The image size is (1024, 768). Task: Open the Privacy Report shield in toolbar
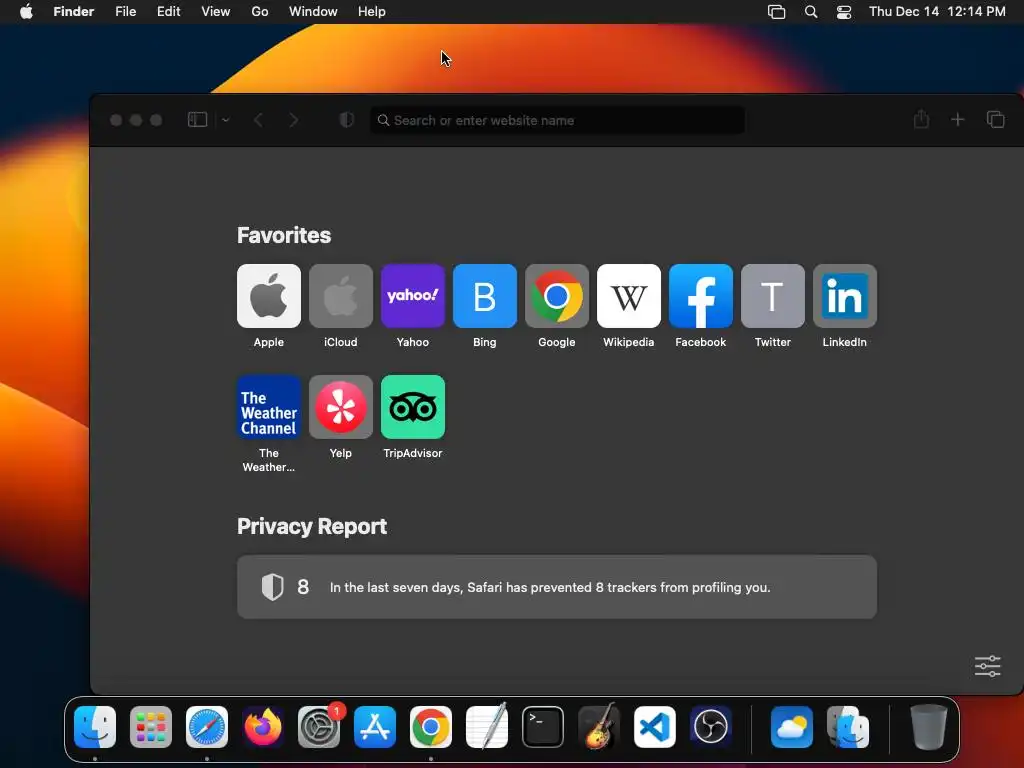pyautogui.click(x=347, y=120)
